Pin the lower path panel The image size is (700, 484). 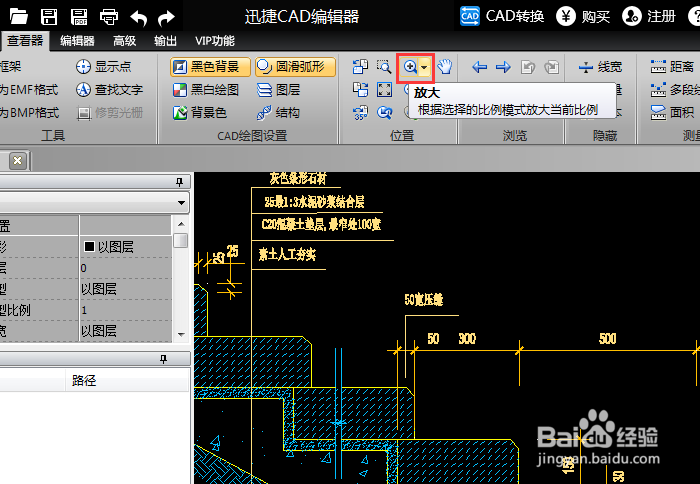[163, 359]
